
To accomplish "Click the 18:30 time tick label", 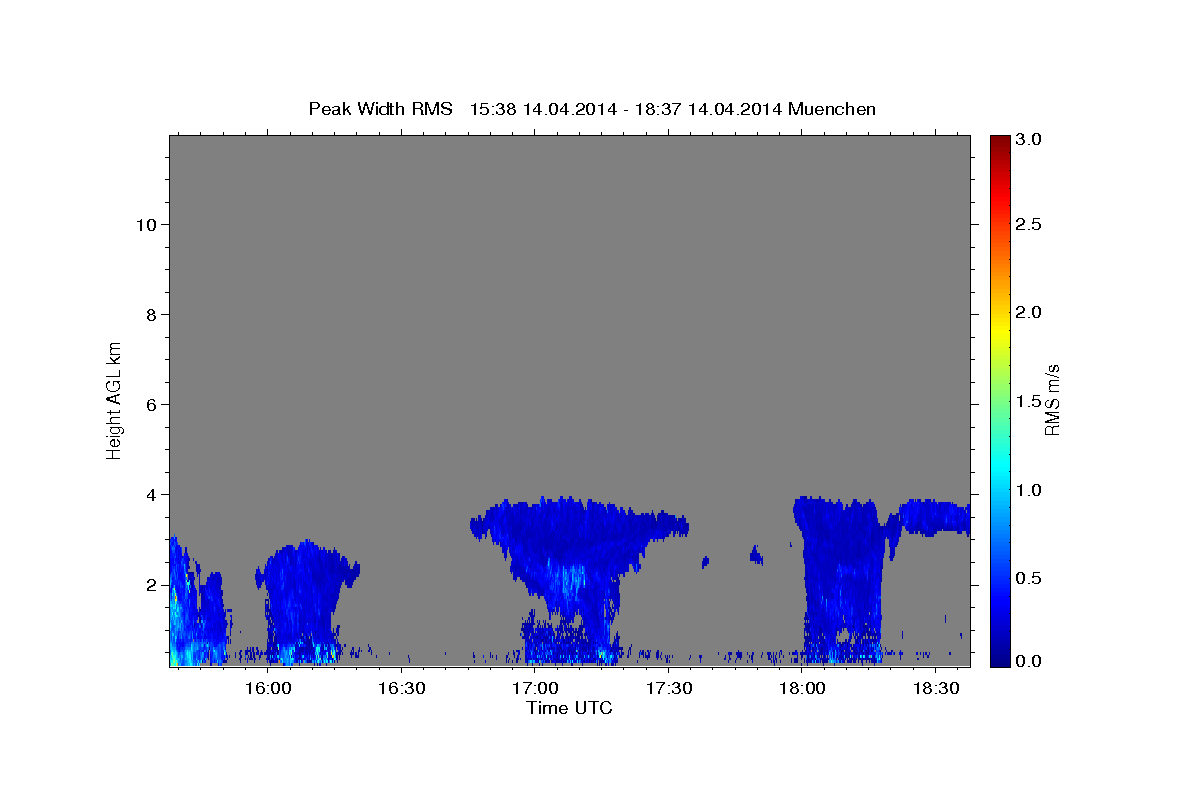I will click(x=935, y=688).
